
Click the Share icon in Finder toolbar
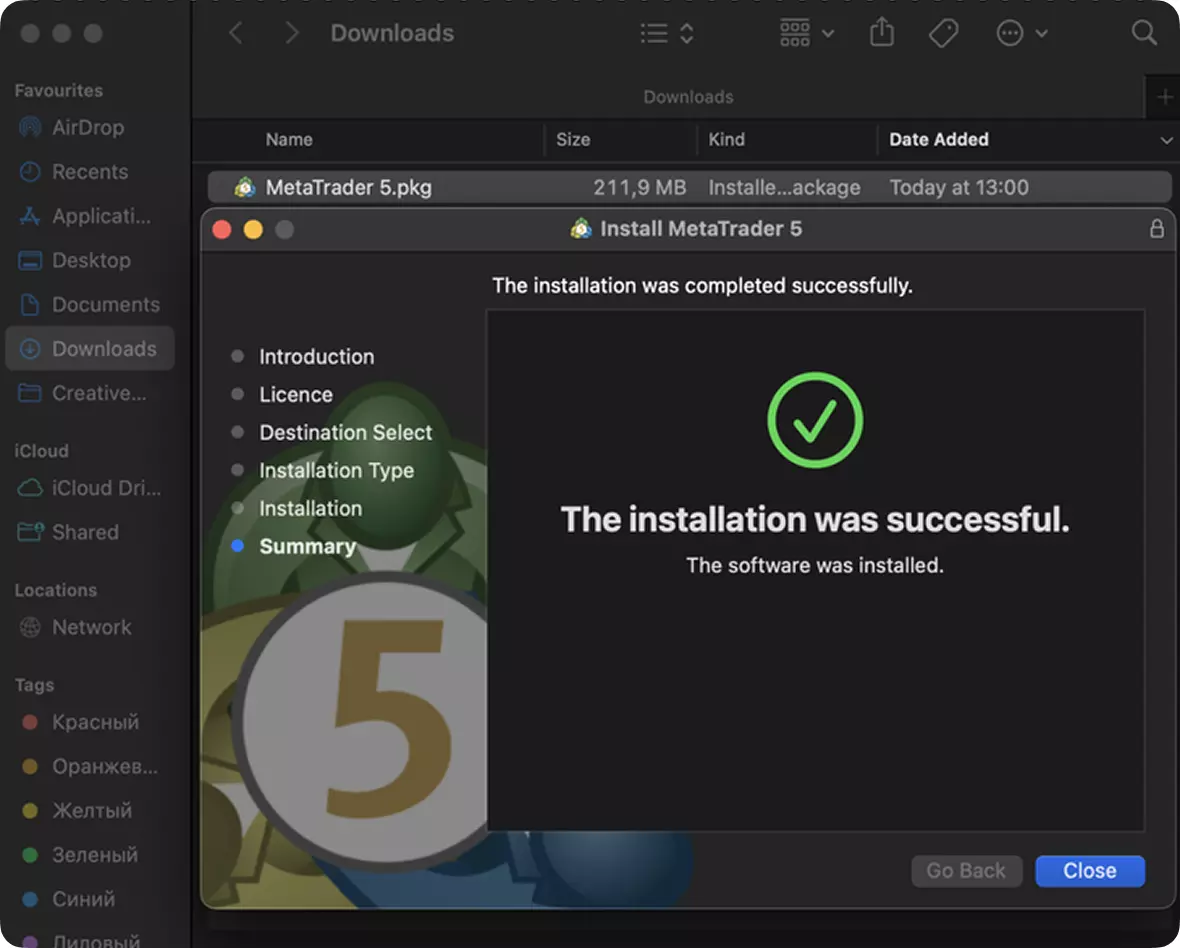click(x=881, y=33)
